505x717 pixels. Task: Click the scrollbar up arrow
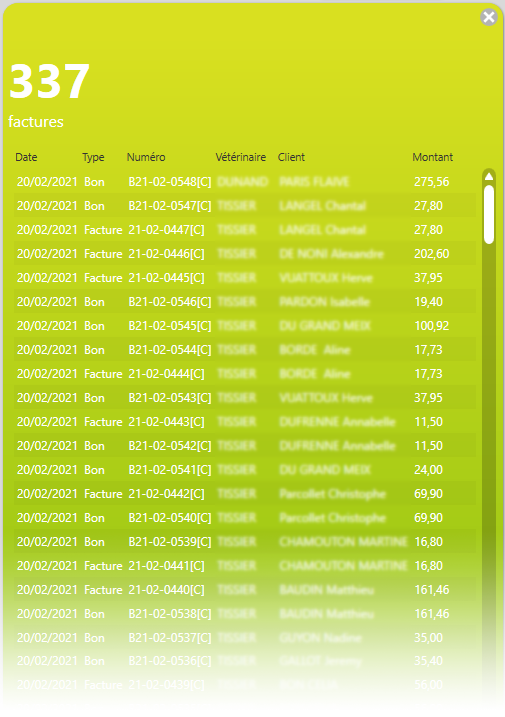coord(489,177)
